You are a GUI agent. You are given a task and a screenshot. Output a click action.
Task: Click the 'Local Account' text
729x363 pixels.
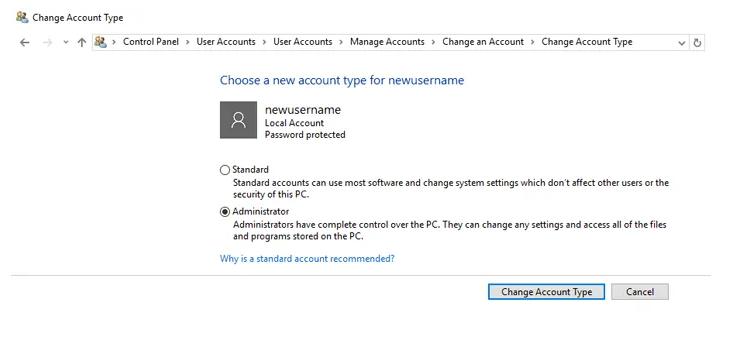pos(294,123)
